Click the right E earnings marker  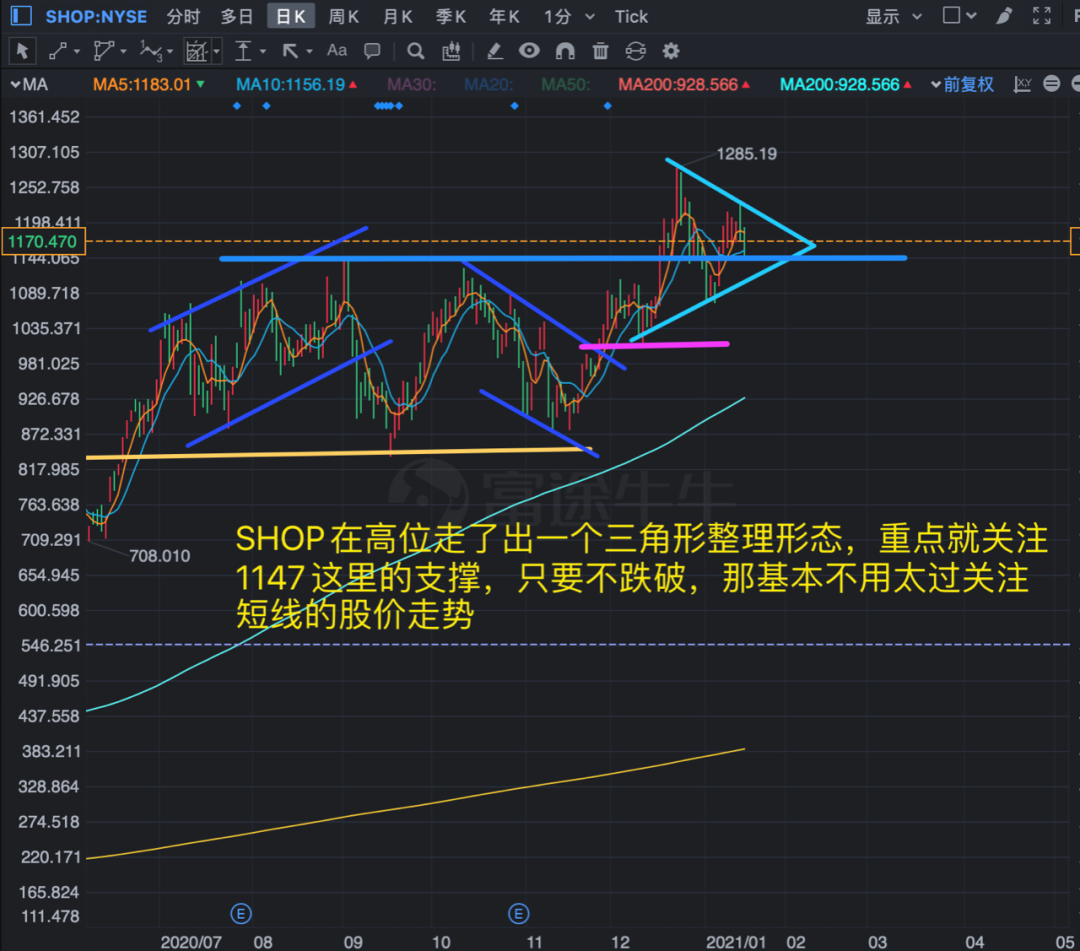[x=519, y=915]
